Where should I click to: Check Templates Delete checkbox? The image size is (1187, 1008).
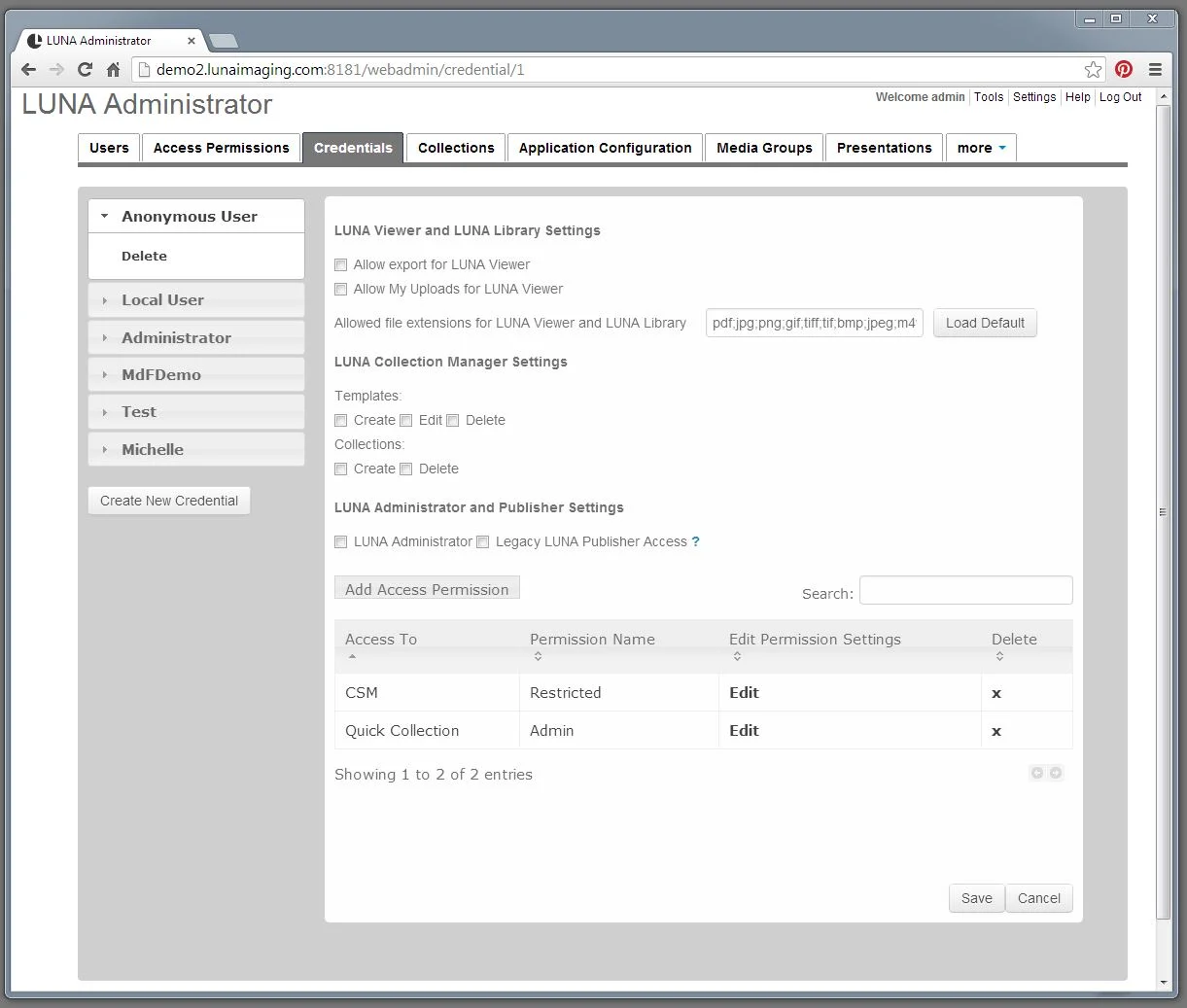[x=453, y=420]
